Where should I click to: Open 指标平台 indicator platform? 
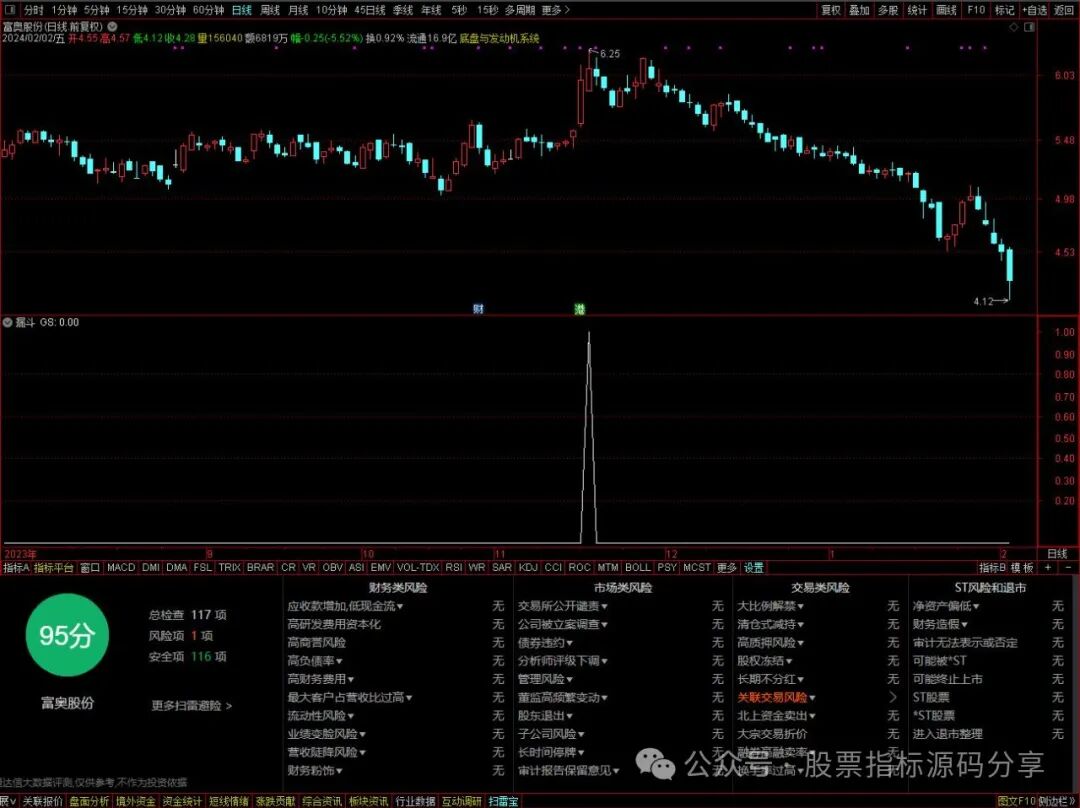point(54,568)
